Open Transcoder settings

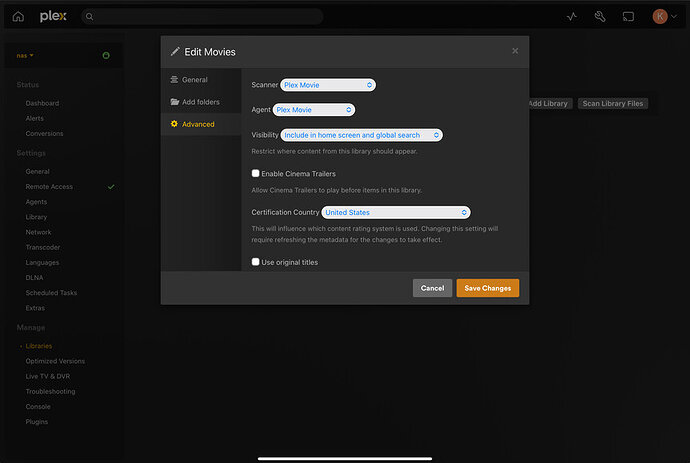click(43, 247)
